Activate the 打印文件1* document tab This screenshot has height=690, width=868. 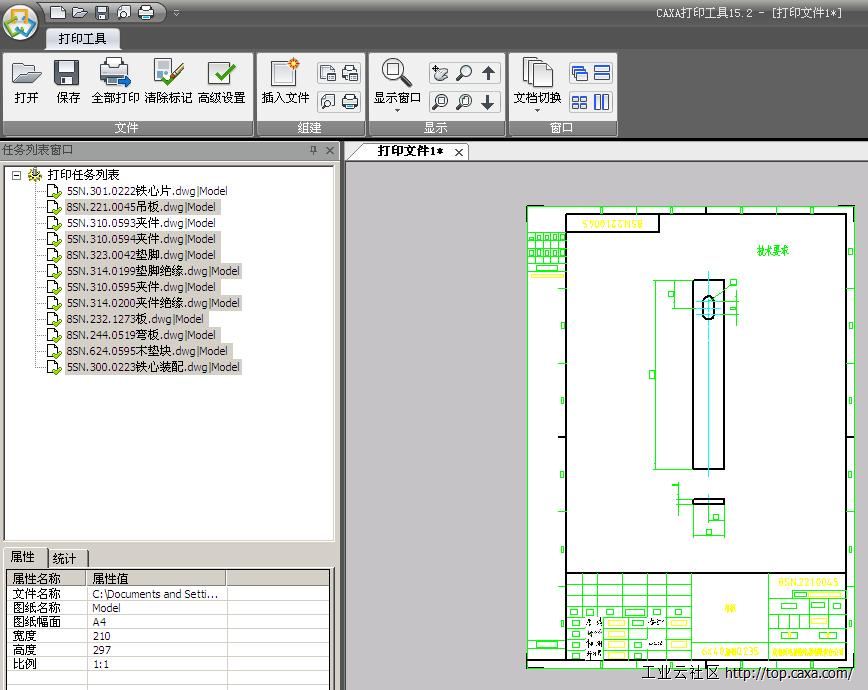(410, 151)
